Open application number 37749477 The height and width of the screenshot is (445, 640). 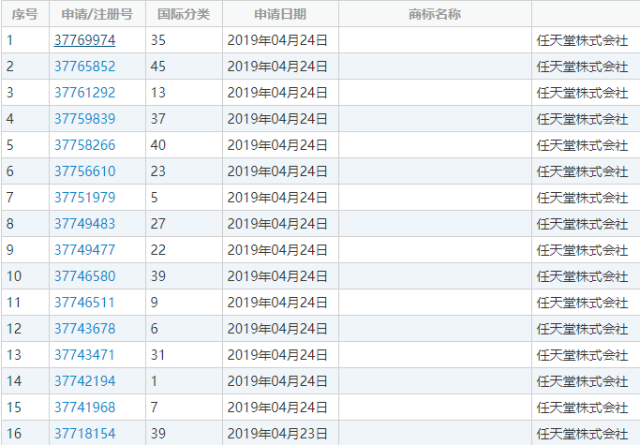click(85, 250)
